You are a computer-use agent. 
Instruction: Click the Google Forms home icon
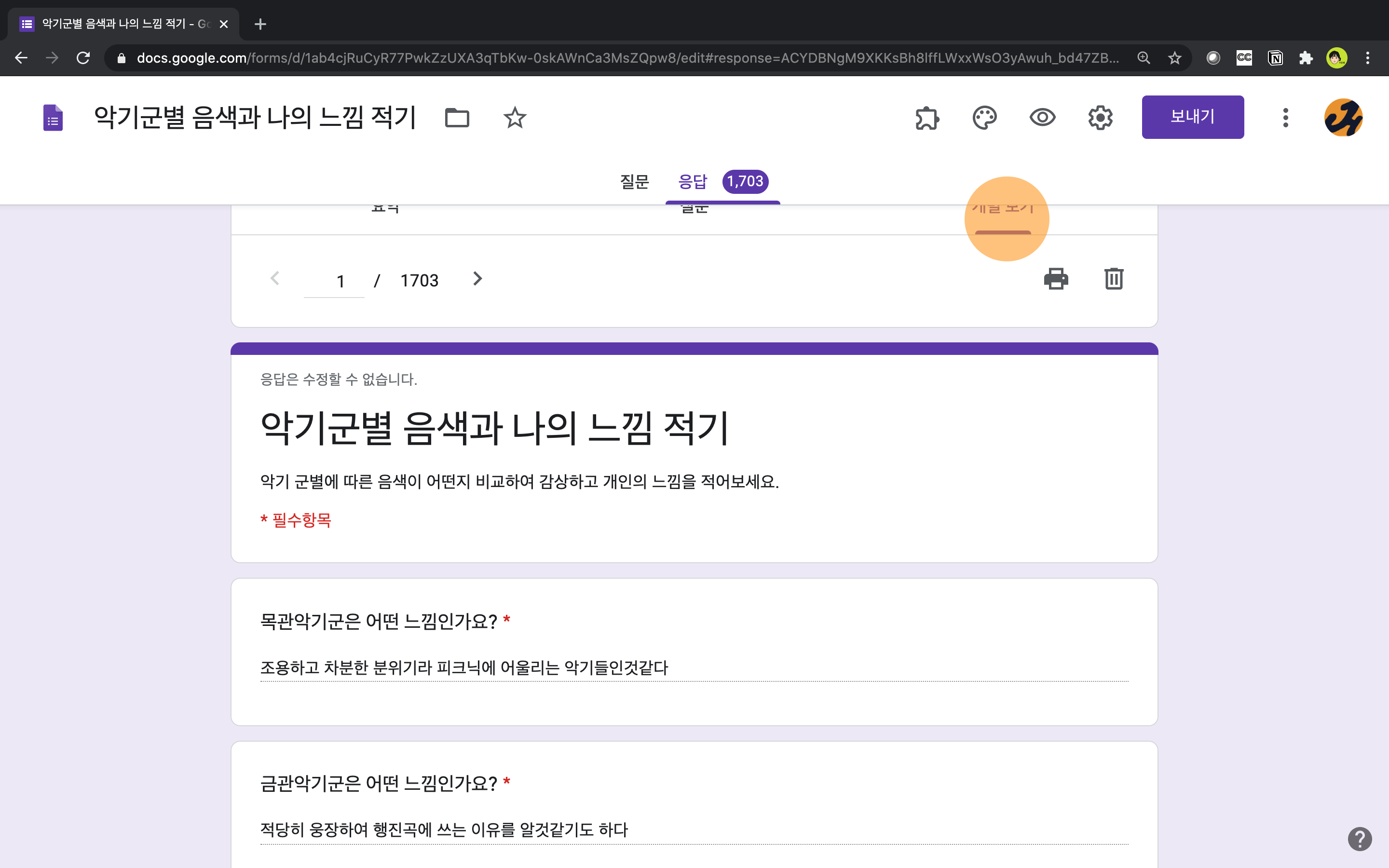tap(53, 118)
